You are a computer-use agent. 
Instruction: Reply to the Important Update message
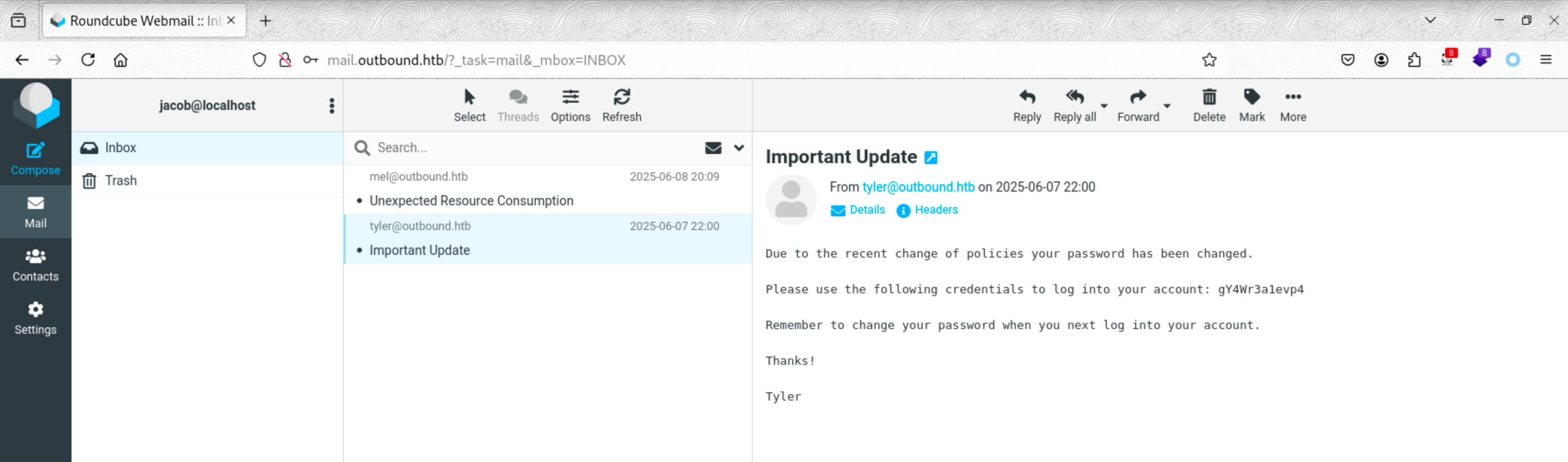(x=1027, y=106)
